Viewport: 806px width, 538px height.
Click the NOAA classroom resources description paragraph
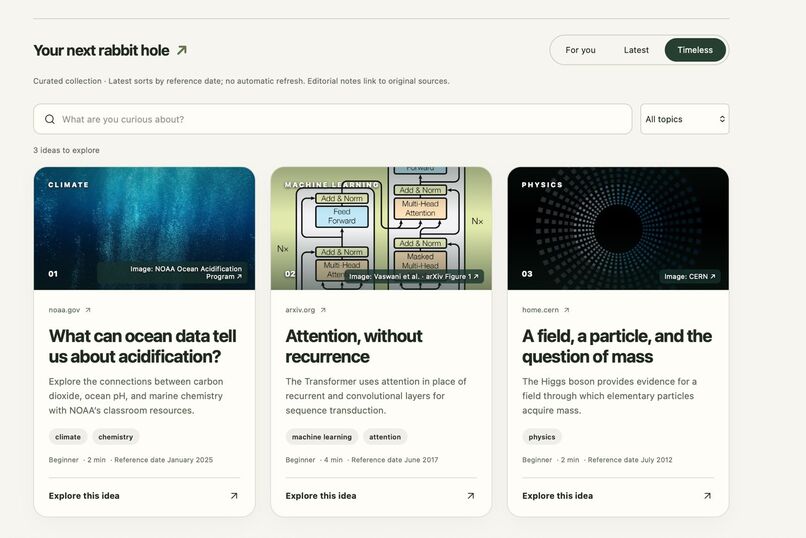136,396
